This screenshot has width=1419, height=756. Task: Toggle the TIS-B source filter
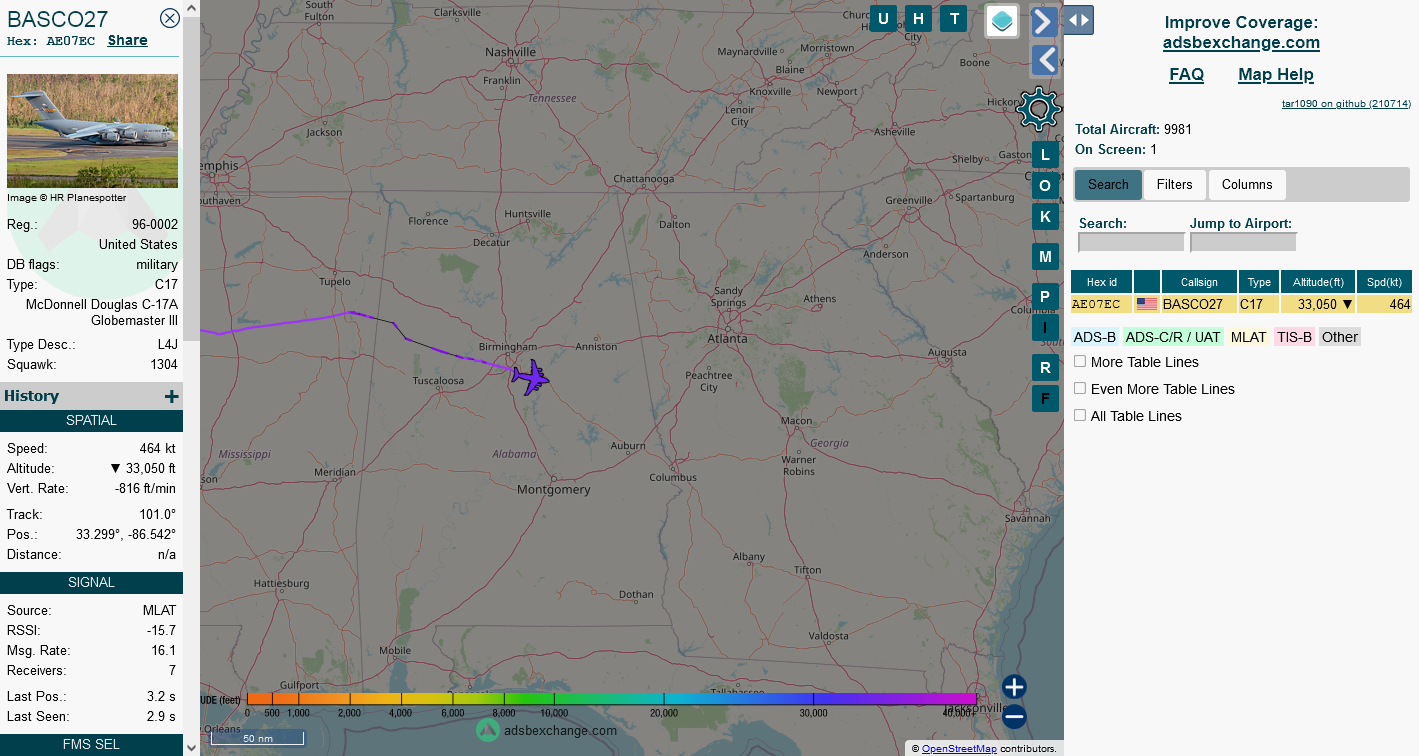[1294, 337]
